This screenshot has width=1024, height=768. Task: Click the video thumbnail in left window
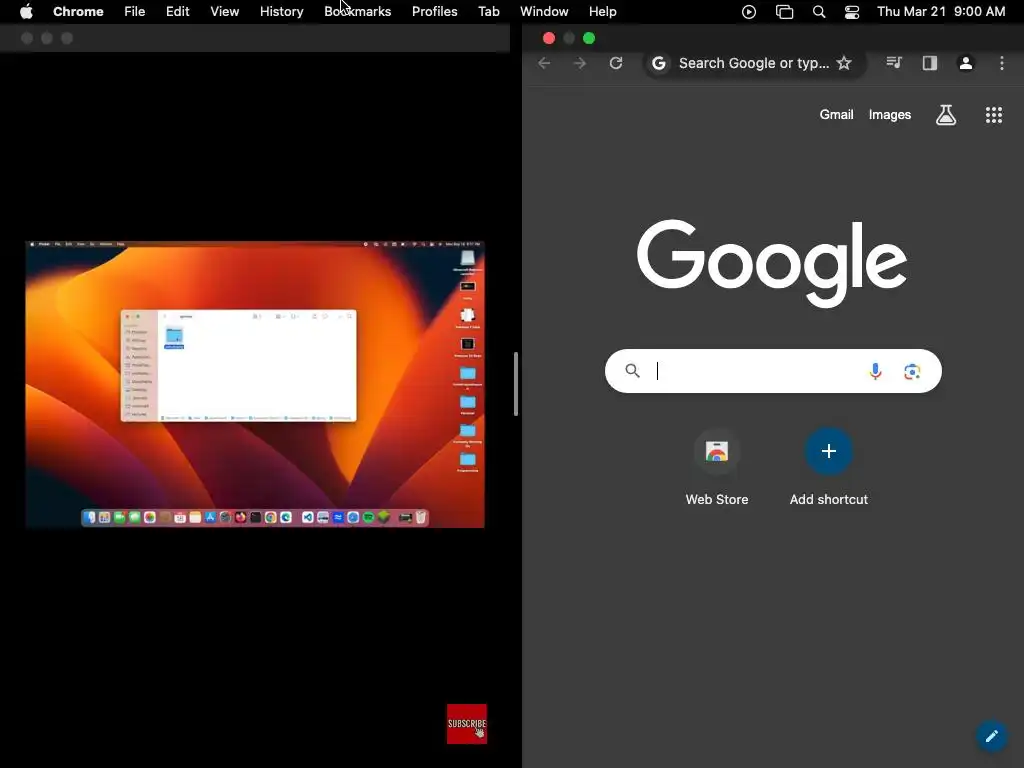point(255,384)
